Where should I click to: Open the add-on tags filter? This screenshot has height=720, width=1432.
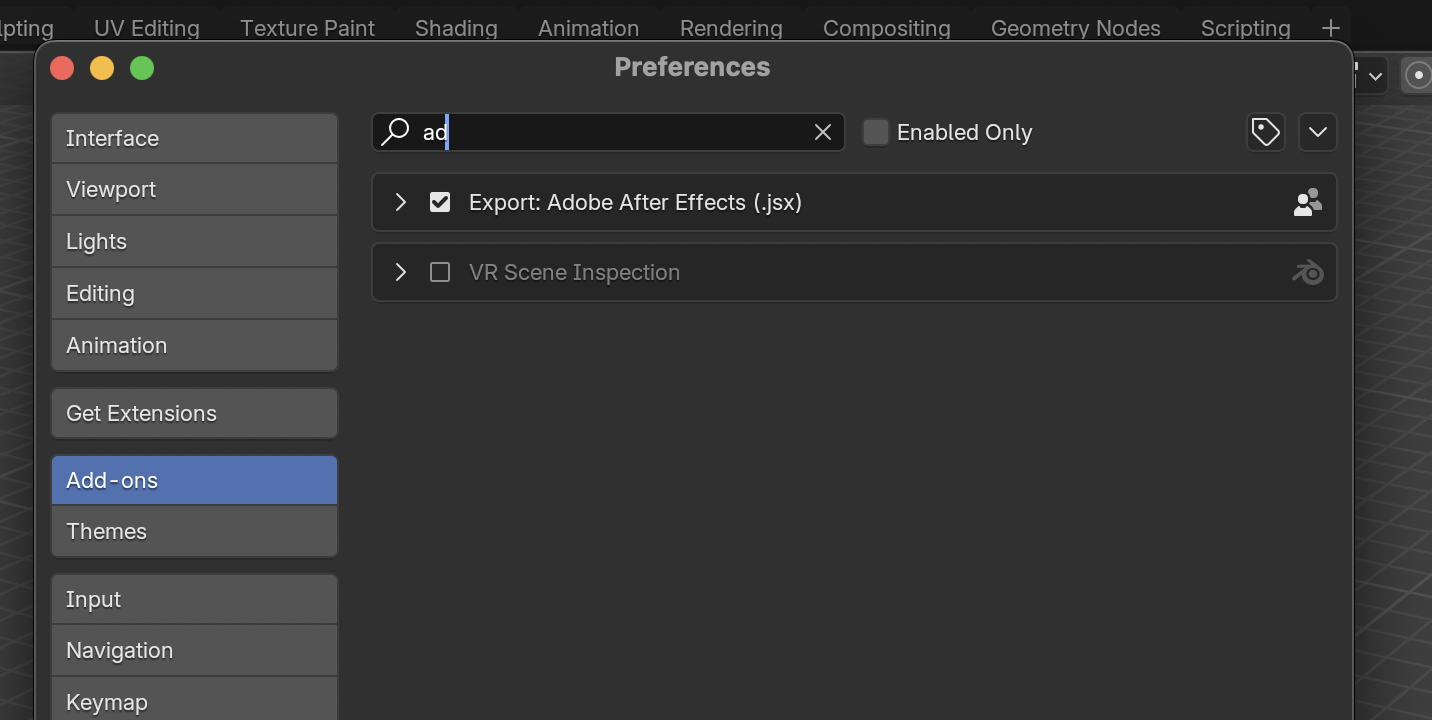tap(1265, 132)
